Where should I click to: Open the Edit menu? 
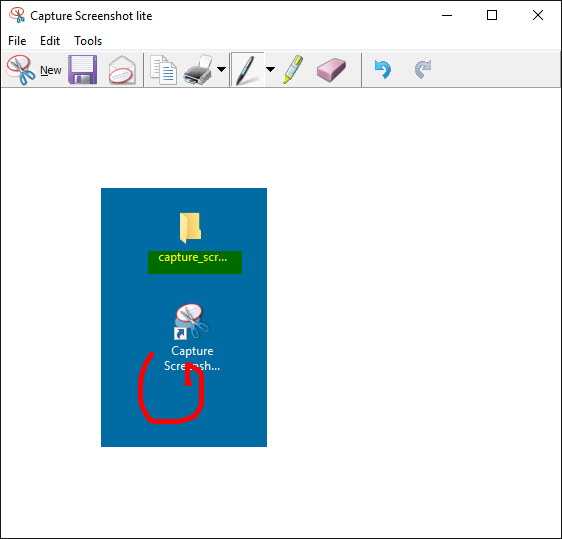tap(50, 41)
